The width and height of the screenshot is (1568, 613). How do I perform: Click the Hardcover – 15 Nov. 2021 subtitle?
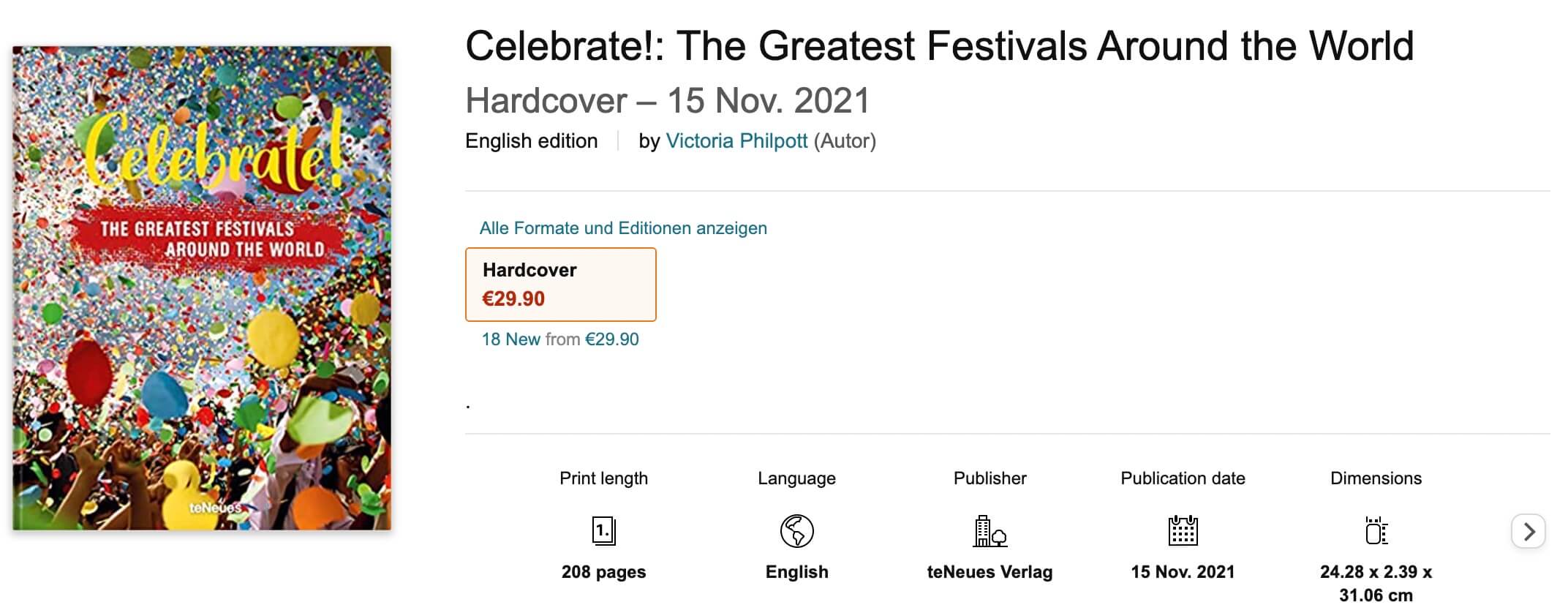(667, 102)
